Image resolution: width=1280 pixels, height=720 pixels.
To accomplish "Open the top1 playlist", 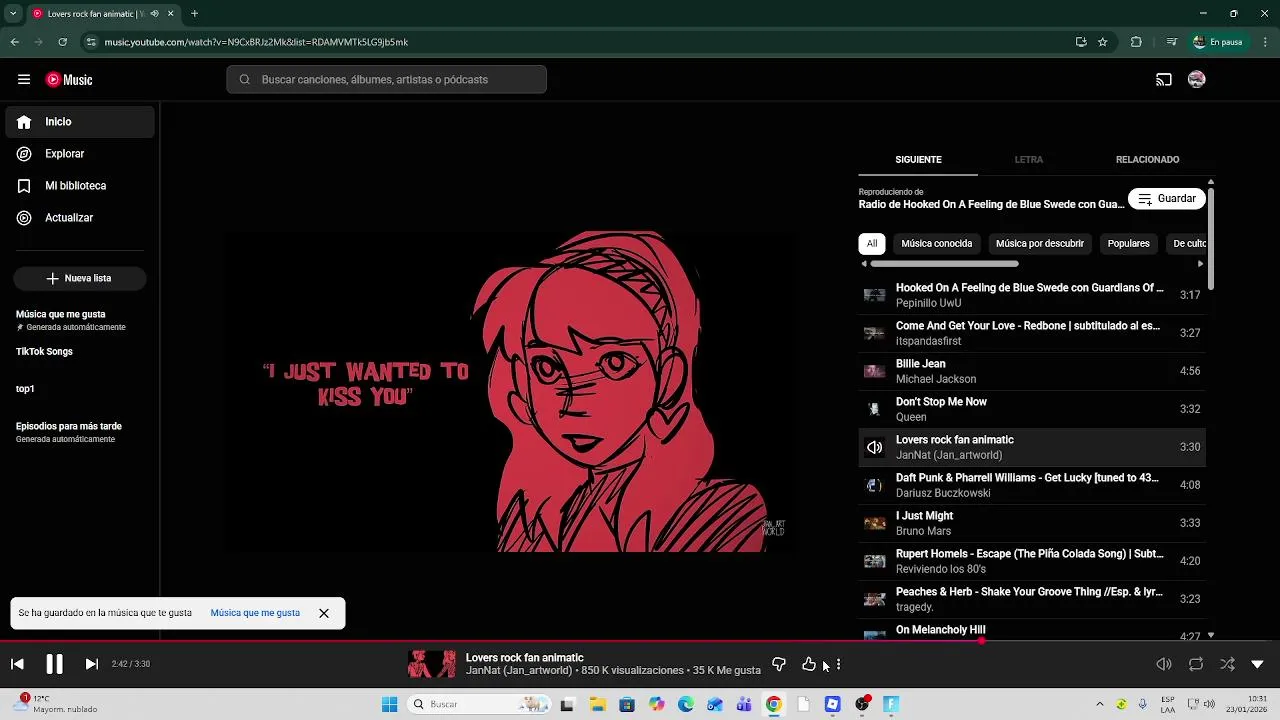I will 25,389.
